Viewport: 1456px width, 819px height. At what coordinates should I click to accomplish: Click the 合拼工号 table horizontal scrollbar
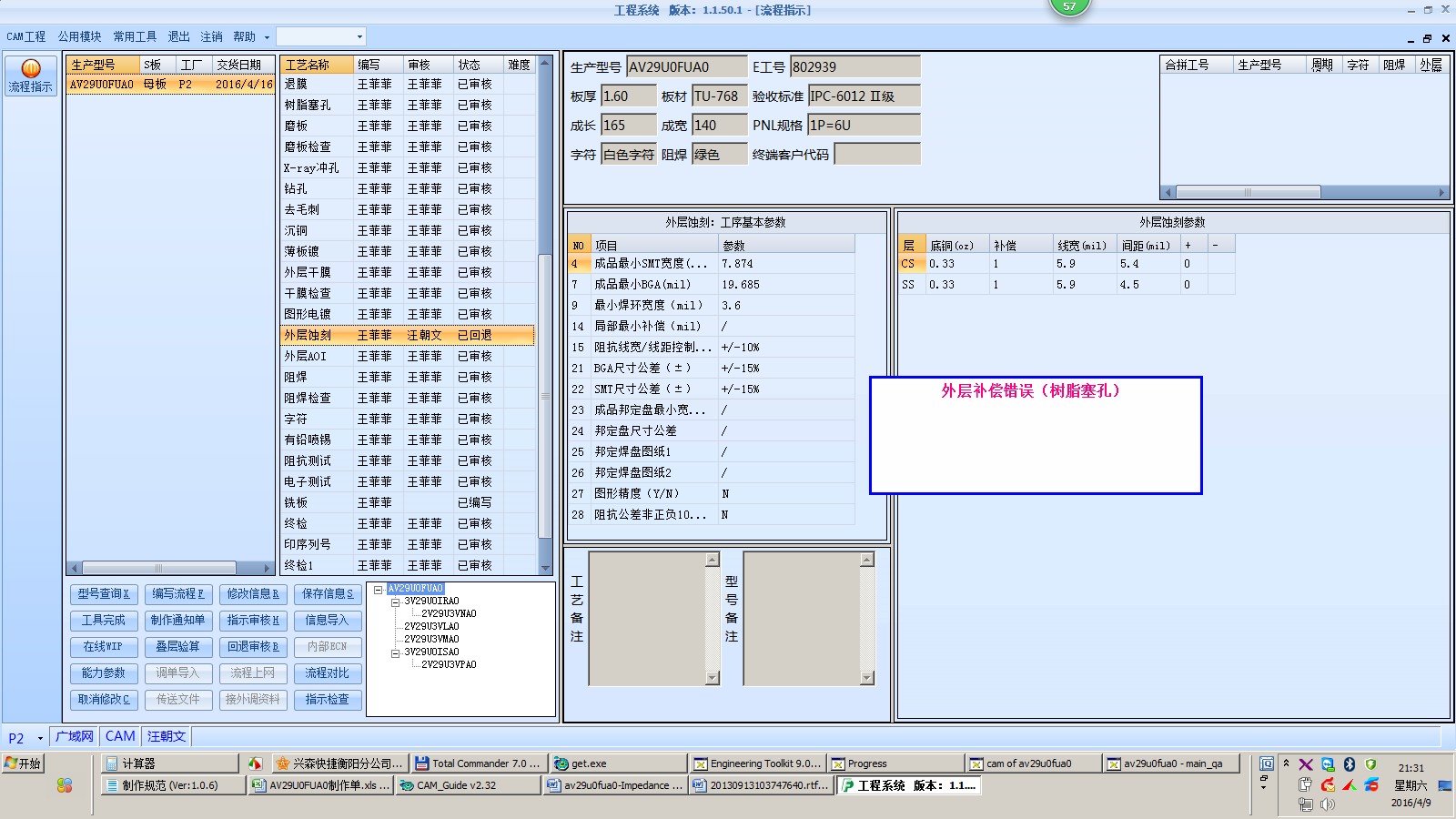coord(1305,193)
